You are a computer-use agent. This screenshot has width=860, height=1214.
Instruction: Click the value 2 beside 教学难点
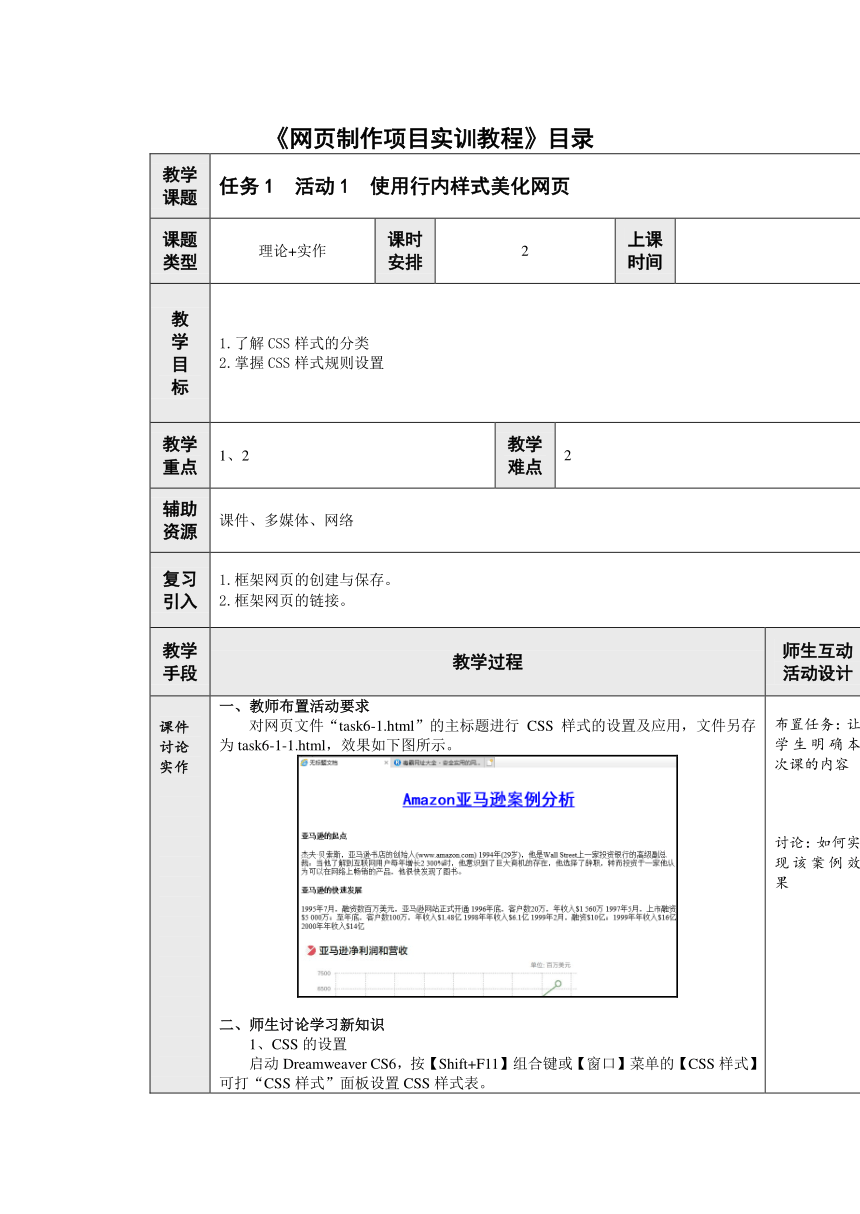[x=568, y=456]
